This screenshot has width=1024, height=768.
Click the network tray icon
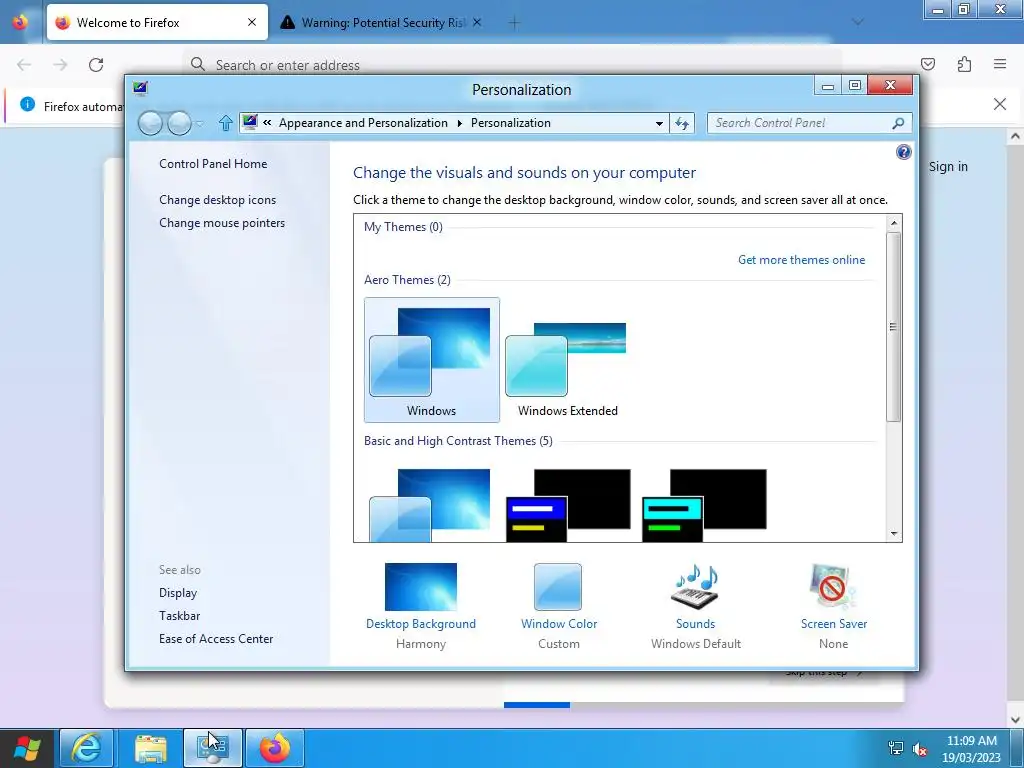tap(895, 749)
